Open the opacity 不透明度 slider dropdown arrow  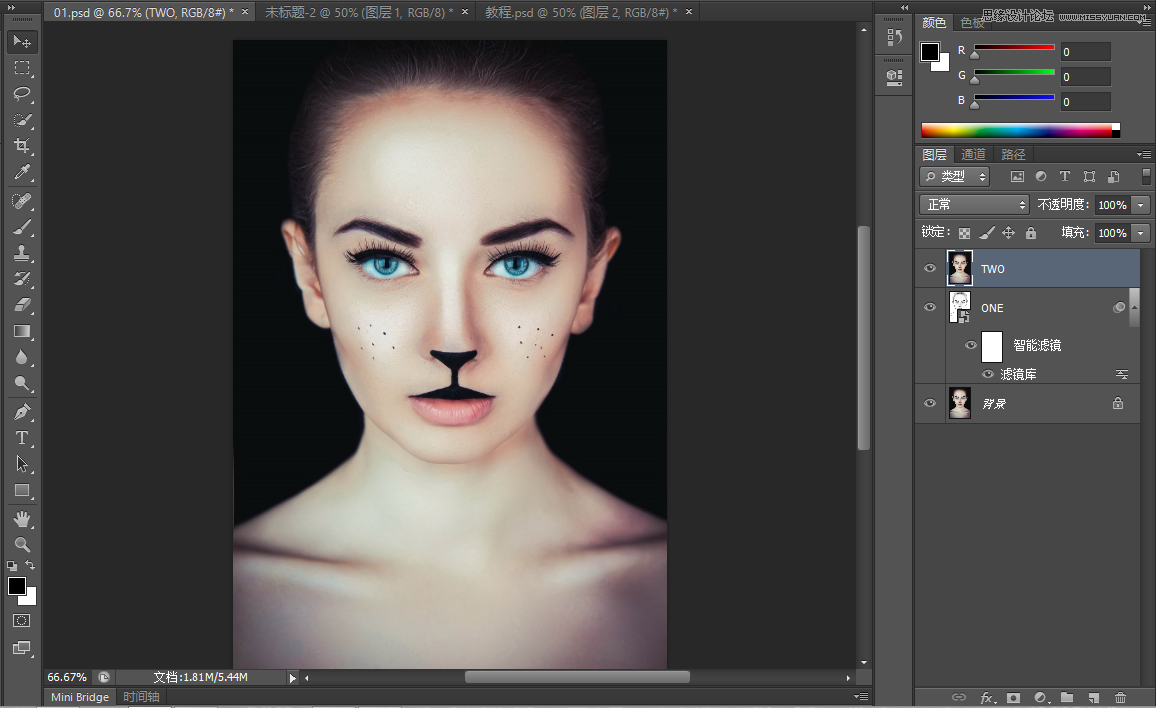1140,205
